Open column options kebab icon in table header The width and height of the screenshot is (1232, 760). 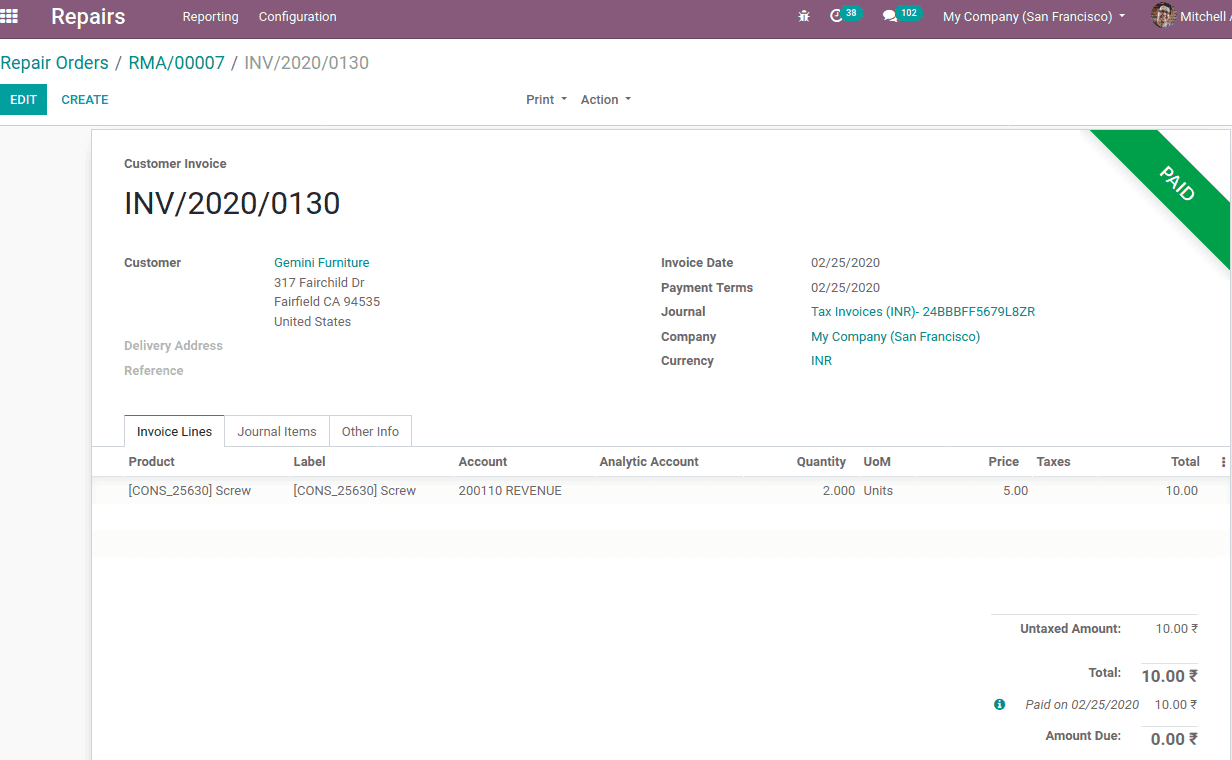[1223, 462]
